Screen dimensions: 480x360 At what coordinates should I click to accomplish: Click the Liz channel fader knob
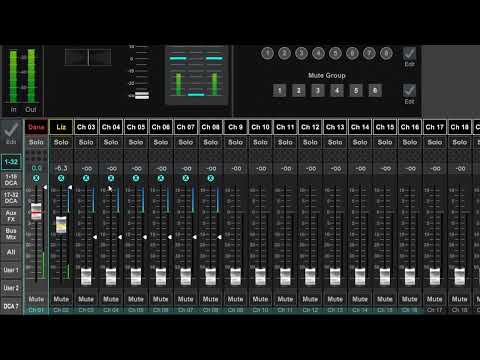pyautogui.click(x=61, y=224)
